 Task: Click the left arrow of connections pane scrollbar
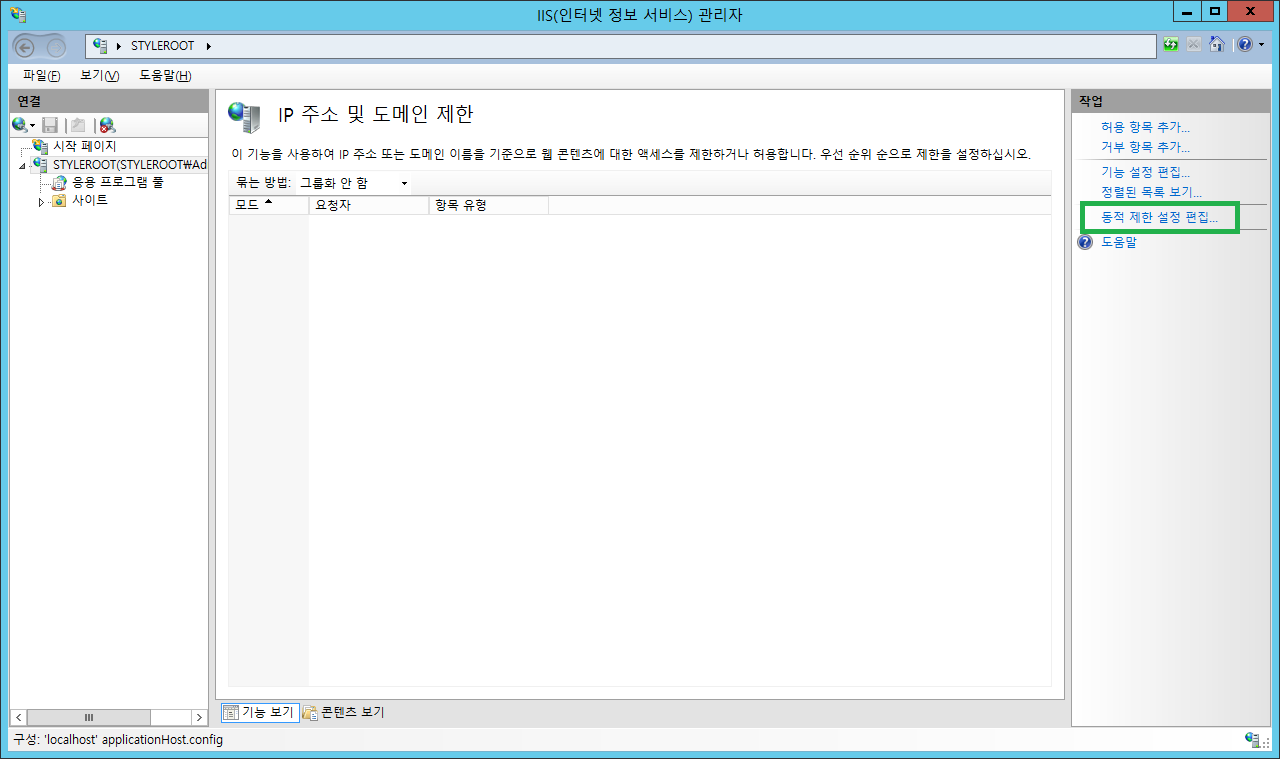coord(19,717)
